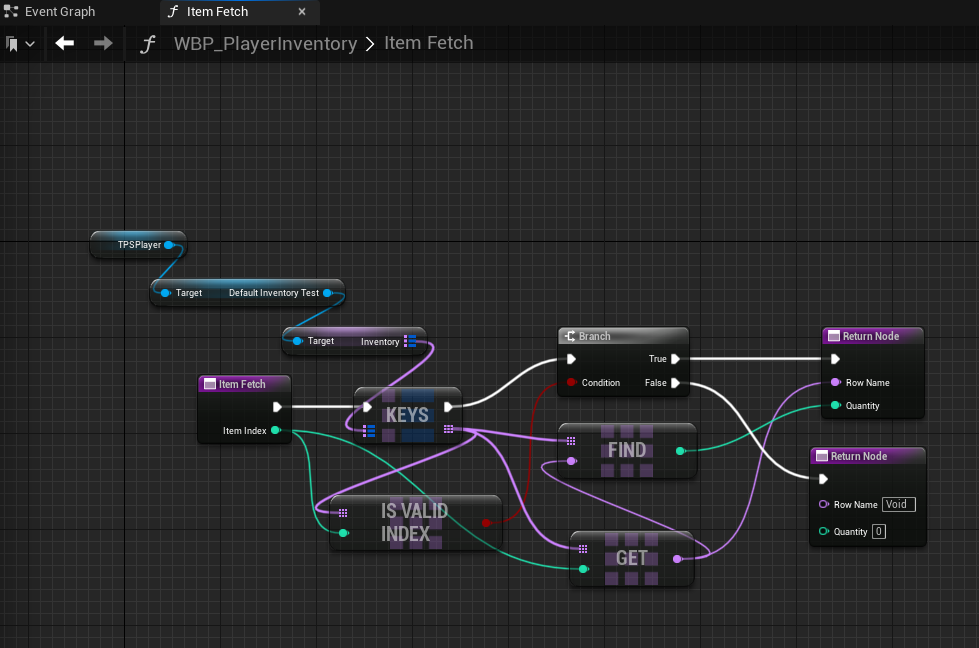Select the upper Return Node header
Screen dimensions: 979x648
coord(872,336)
